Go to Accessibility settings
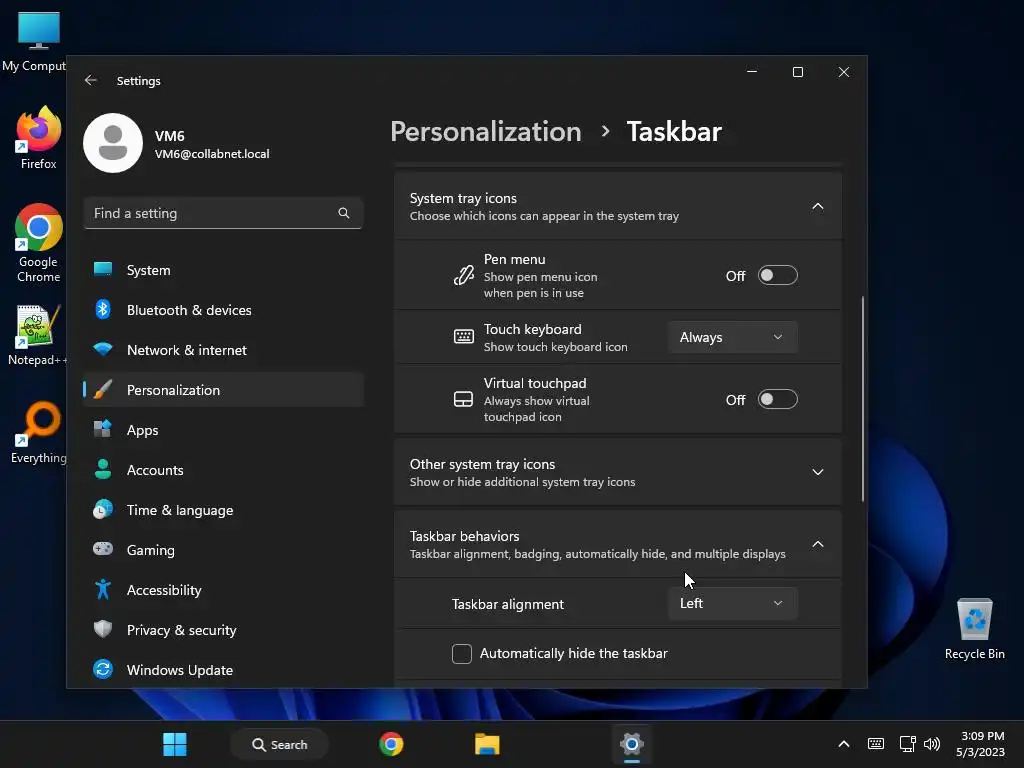This screenshot has width=1024, height=768. coord(223,590)
